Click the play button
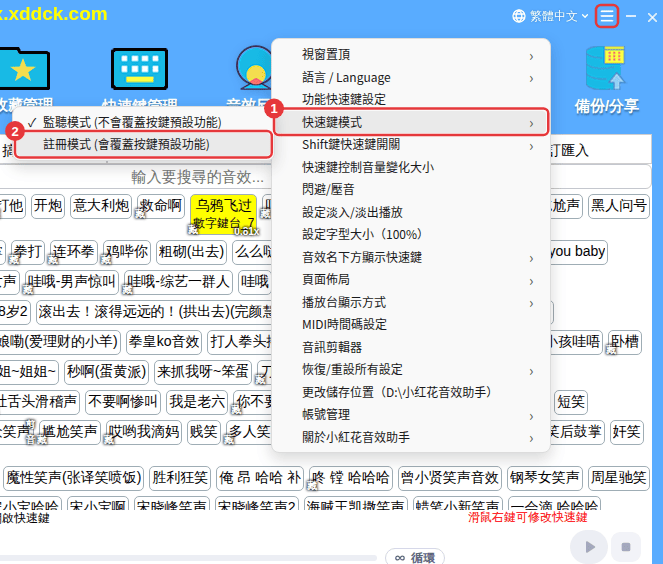Viewport: 663px width, 564px height. [589, 547]
